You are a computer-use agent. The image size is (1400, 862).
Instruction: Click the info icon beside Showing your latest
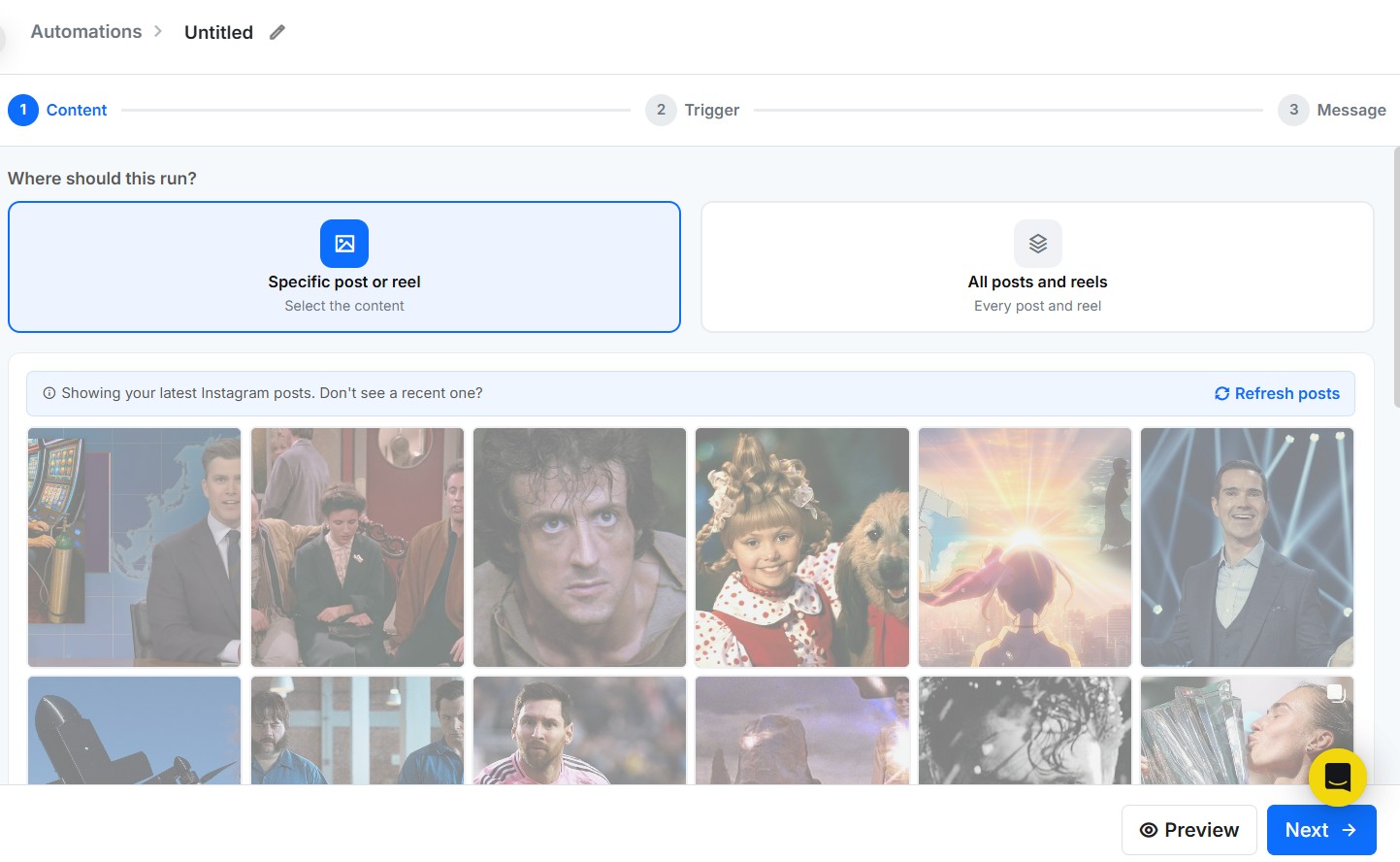tap(49, 393)
